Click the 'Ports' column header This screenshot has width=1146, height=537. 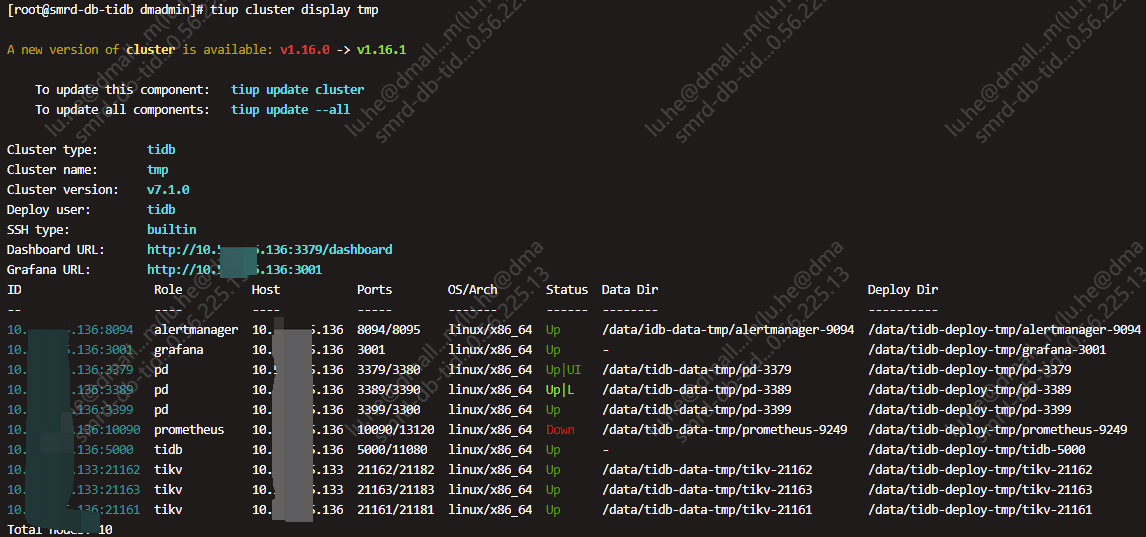[374, 289]
